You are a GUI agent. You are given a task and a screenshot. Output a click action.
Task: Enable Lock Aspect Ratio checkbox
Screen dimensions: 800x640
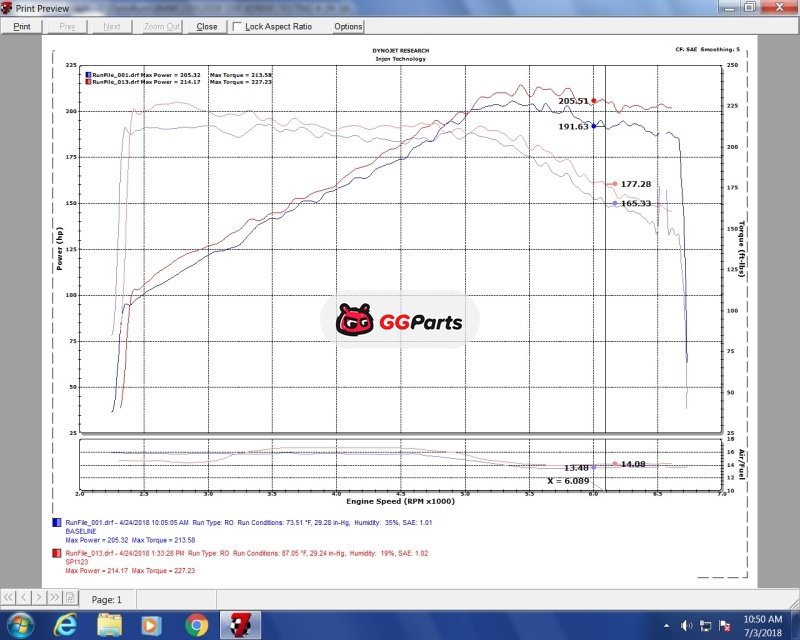[x=238, y=27]
